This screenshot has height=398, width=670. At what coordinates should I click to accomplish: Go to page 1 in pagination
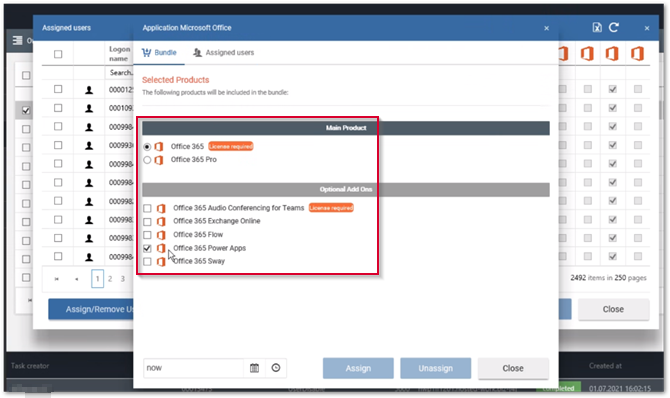pos(97,279)
